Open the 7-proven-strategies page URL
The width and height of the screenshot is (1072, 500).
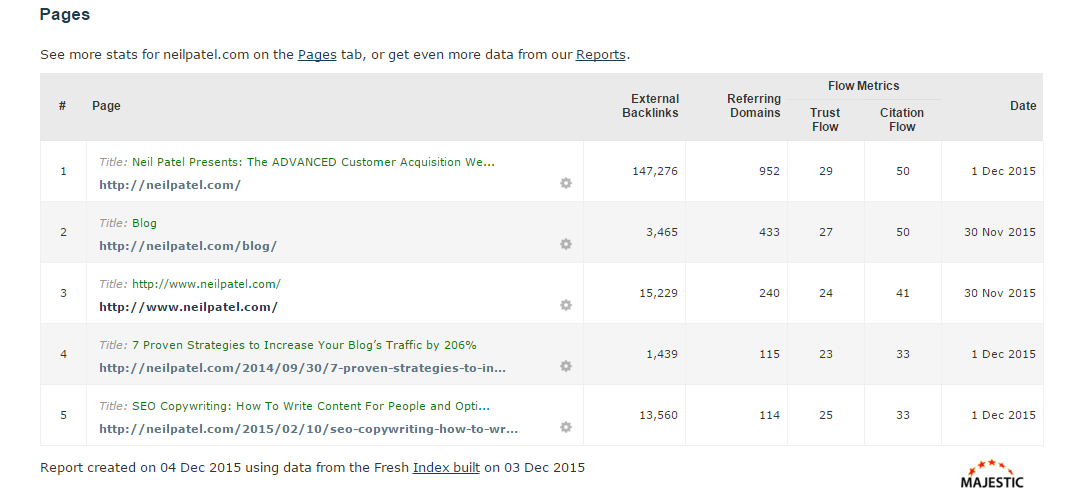pyautogui.click(x=302, y=368)
